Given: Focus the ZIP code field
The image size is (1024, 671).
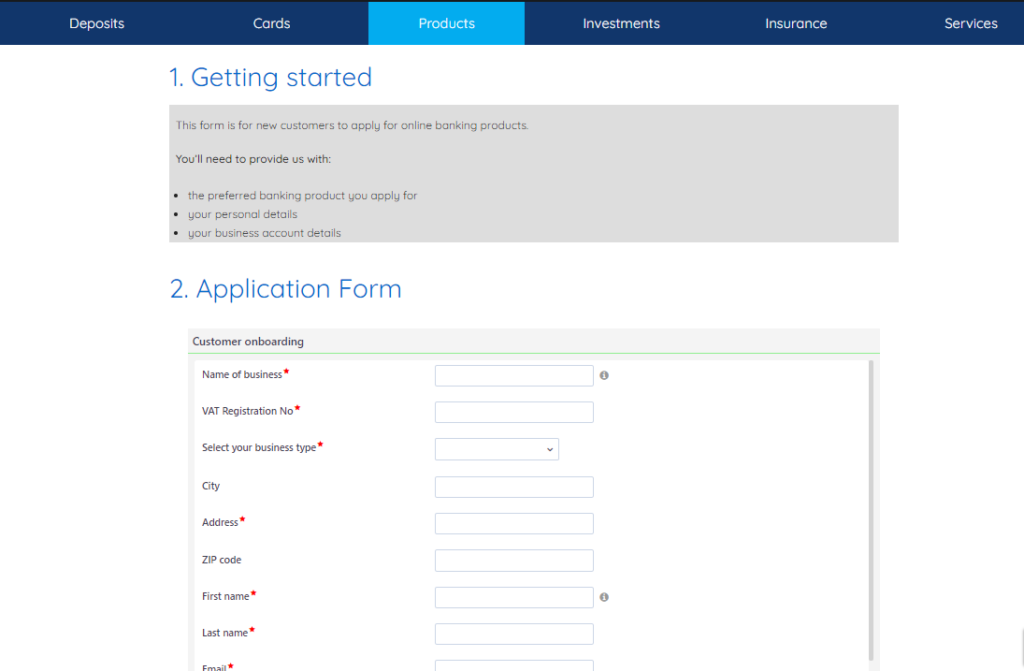Looking at the screenshot, I should click(x=514, y=561).
